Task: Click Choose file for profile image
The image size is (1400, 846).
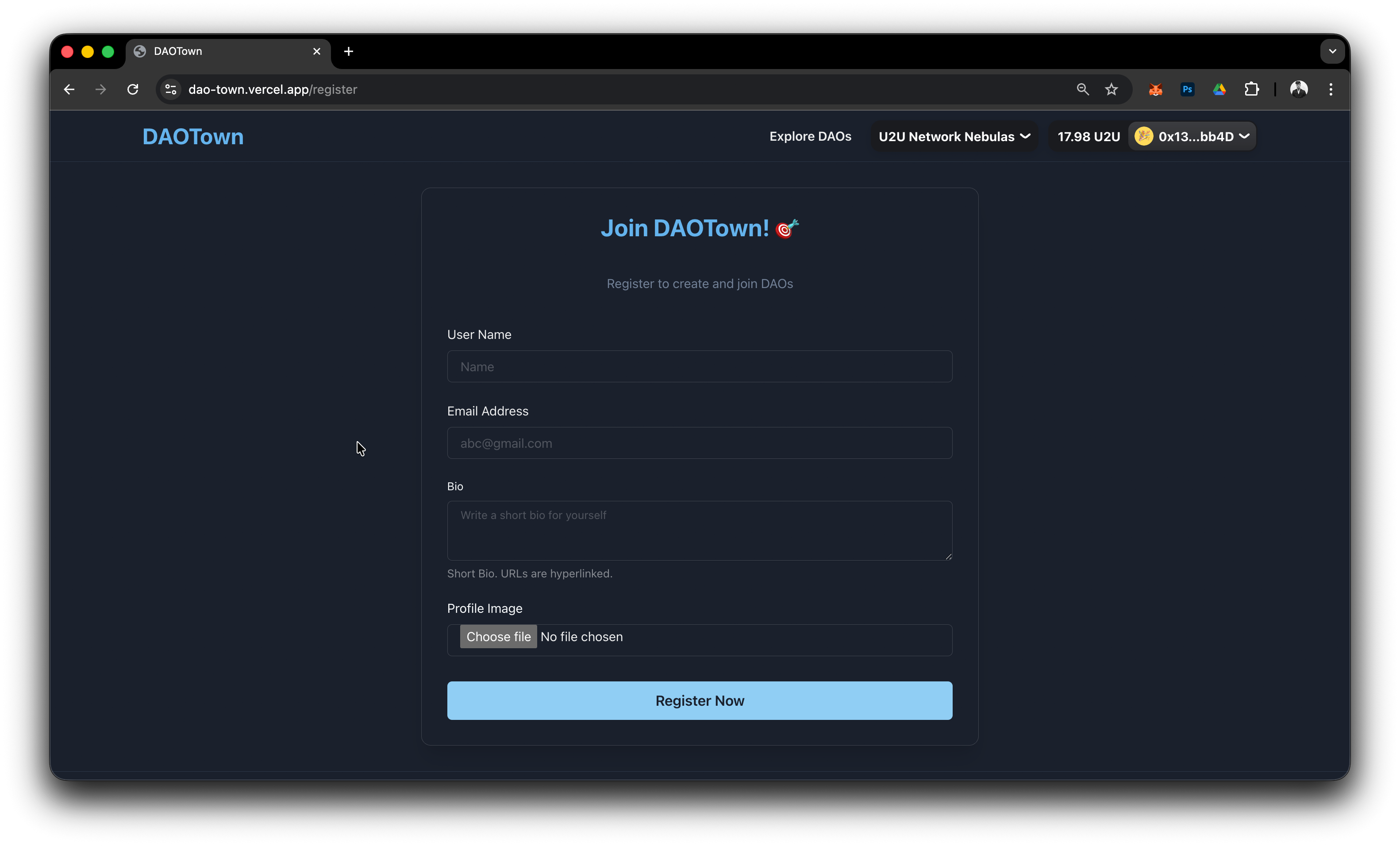Action: click(x=498, y=637)
